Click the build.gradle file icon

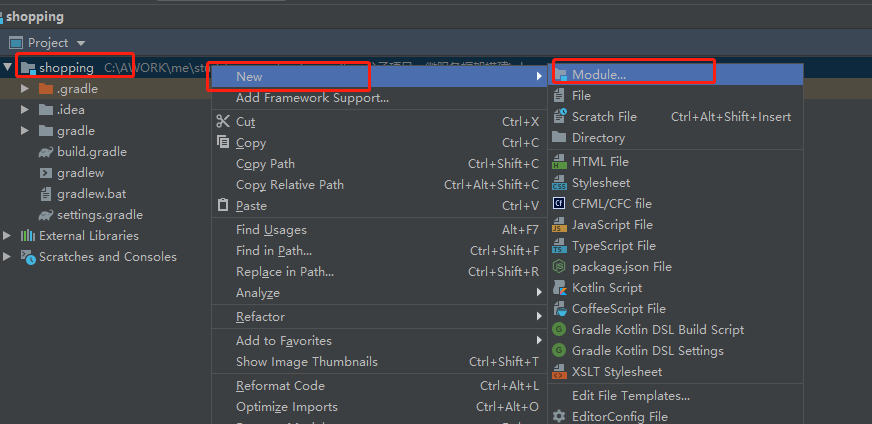click(x=46, y=152)
